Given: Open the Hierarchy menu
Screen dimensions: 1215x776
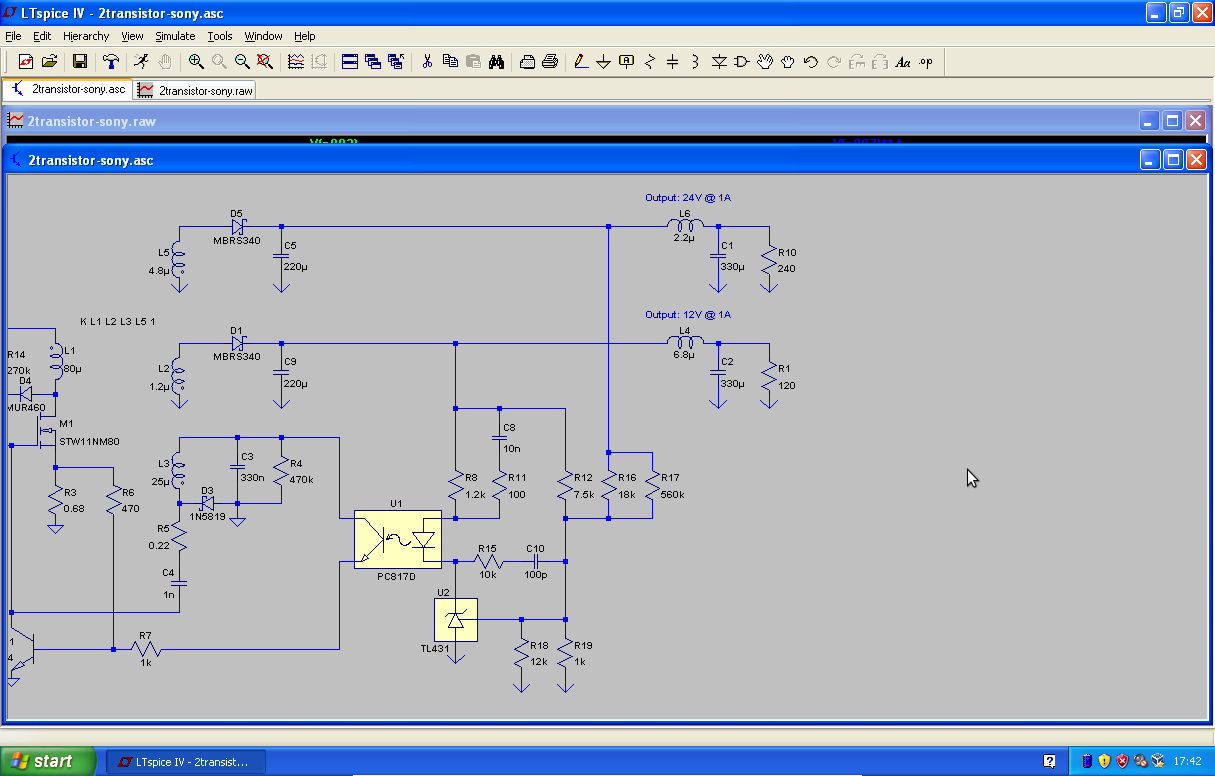Looking at the screenshot, I should click(86, 36).
